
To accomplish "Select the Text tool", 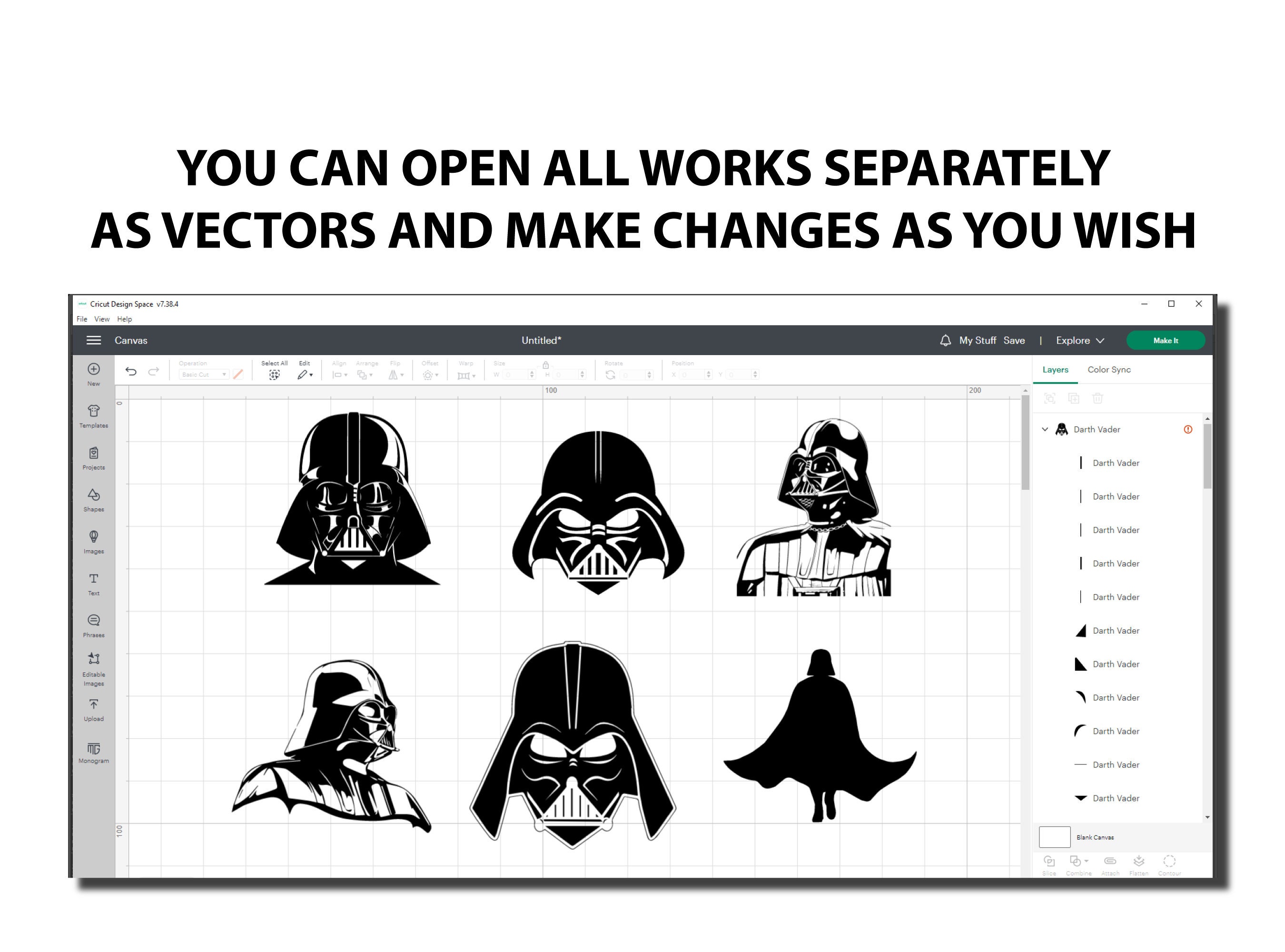I will point(93,579).
